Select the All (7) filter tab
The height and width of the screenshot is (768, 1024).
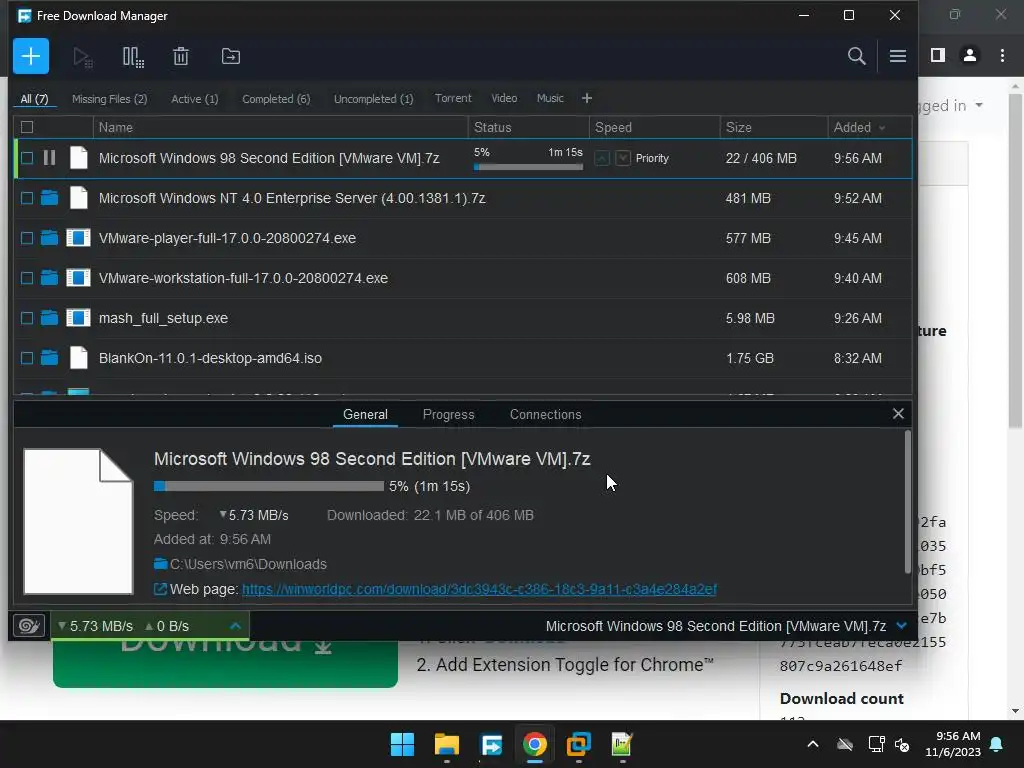(34, 99)
